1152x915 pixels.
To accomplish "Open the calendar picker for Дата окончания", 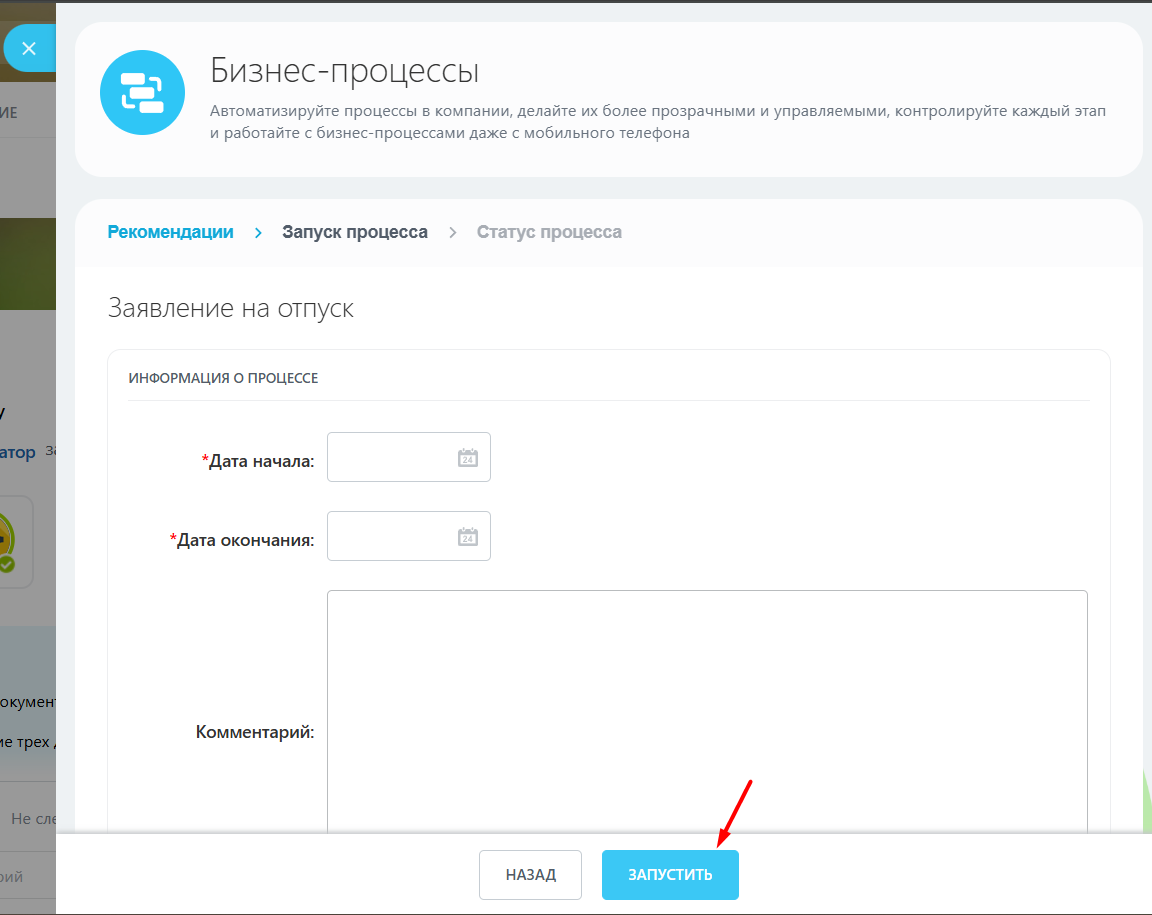I will (467, 537).
